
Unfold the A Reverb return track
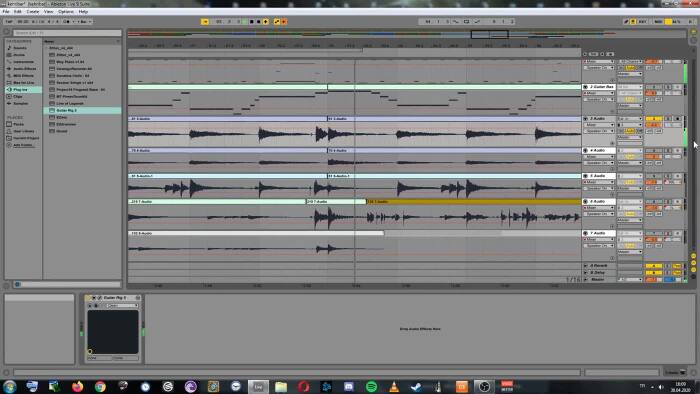coord(585,266)
